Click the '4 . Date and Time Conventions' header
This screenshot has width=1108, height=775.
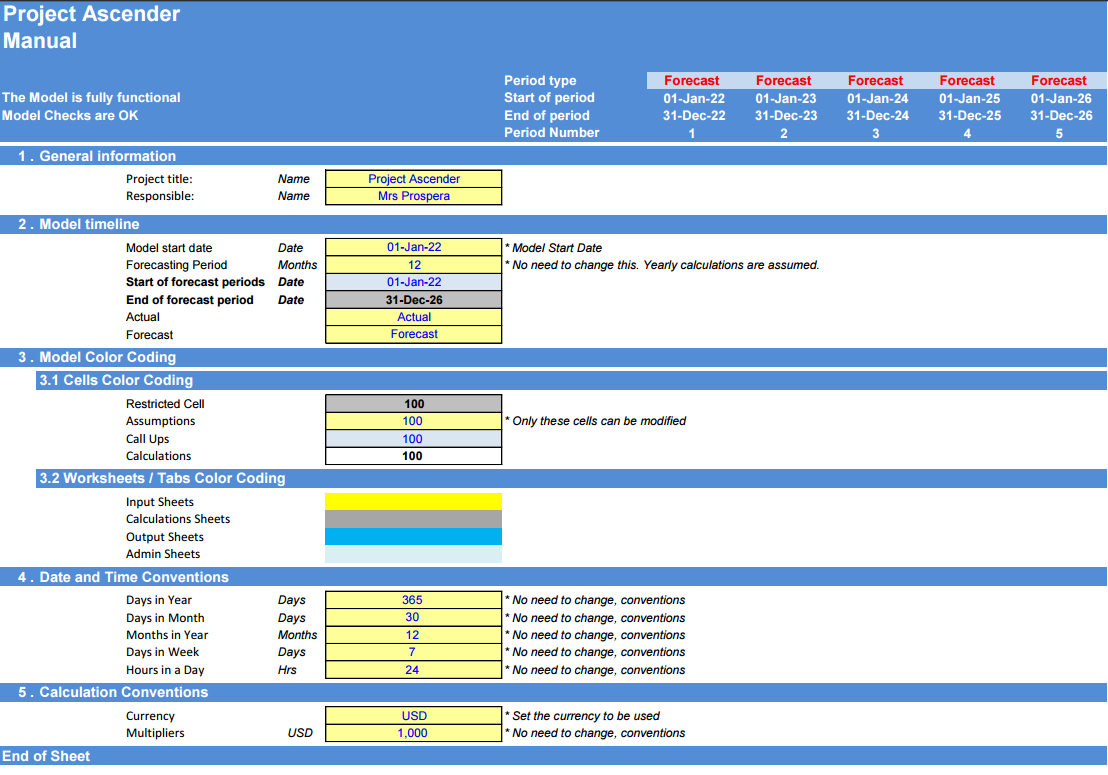coord(553,576)
